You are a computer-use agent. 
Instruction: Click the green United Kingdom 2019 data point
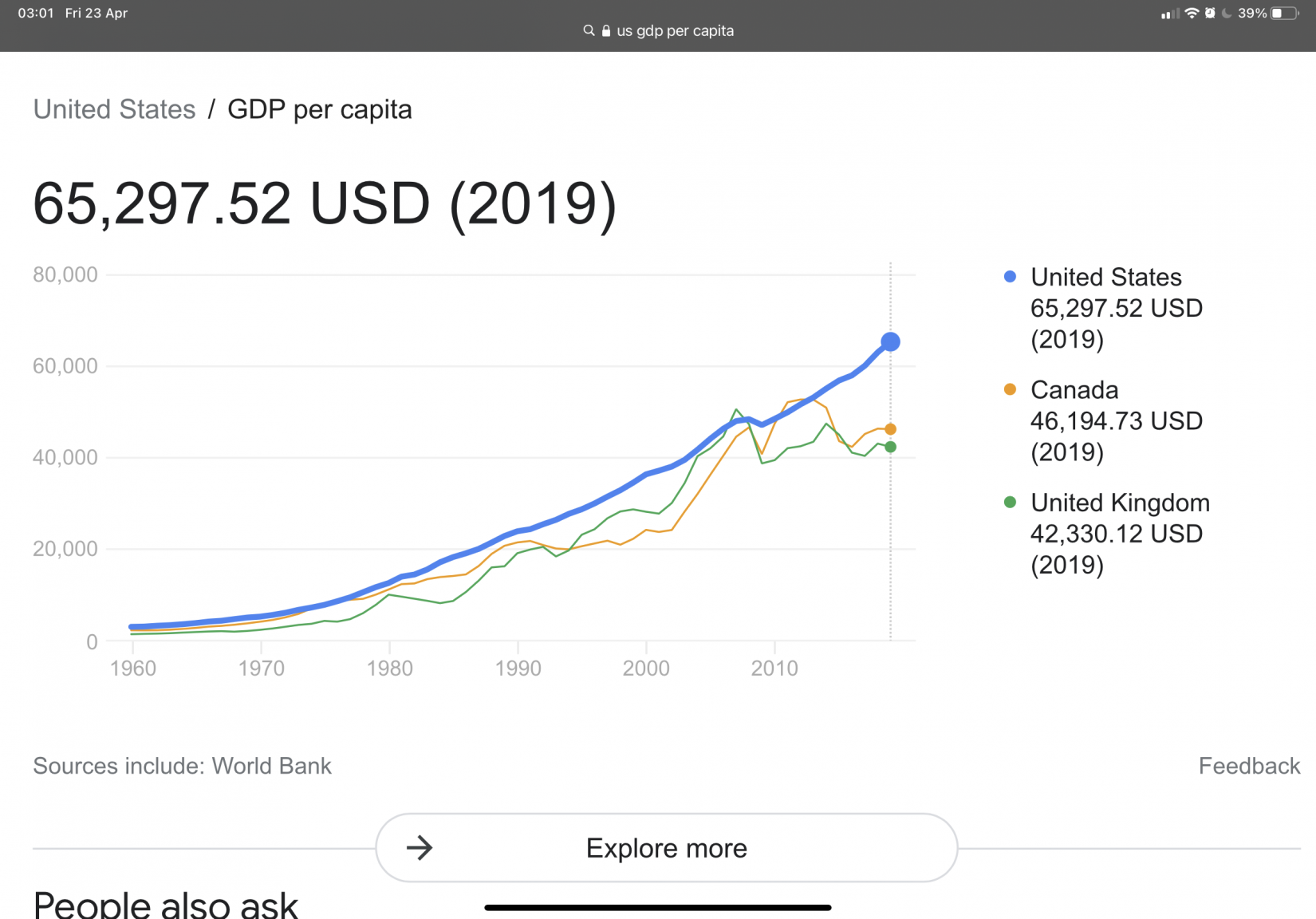(x=890, y=447)
